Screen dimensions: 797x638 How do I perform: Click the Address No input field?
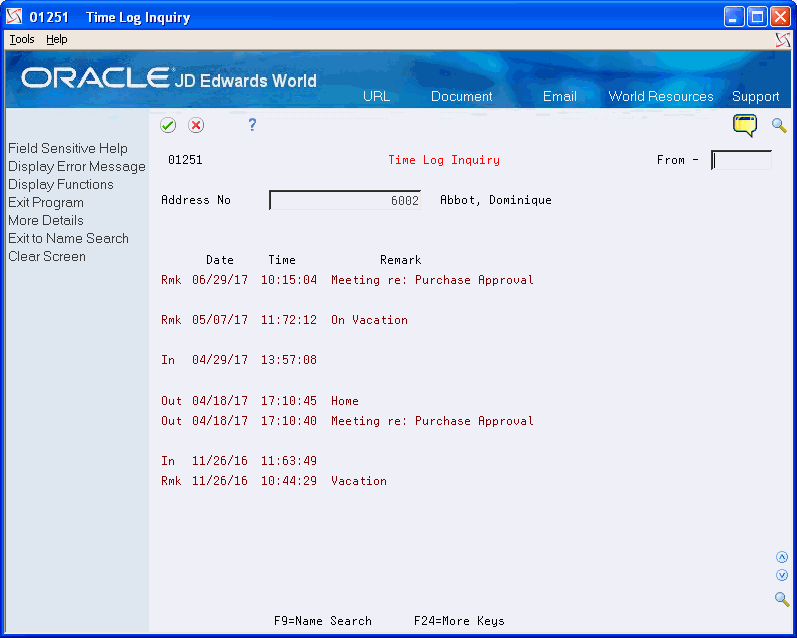tap(345, 200)
